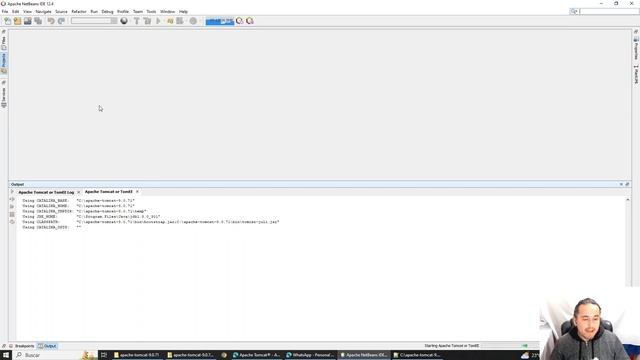Click the Task View taskbar icon
The image size is (640, 360).
(104, 355)
